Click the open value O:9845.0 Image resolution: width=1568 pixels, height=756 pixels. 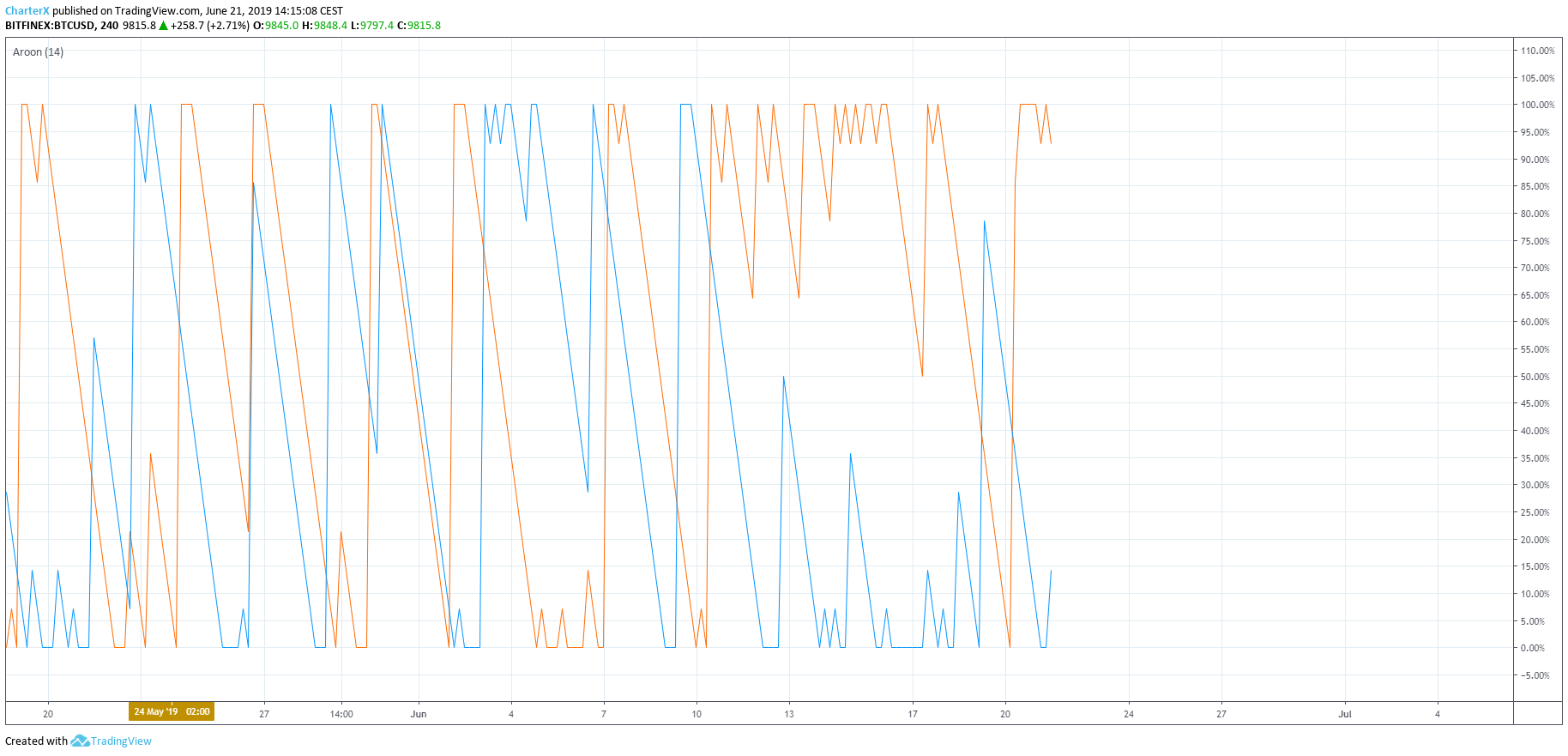pyautogui.click(x=276, y=26)
